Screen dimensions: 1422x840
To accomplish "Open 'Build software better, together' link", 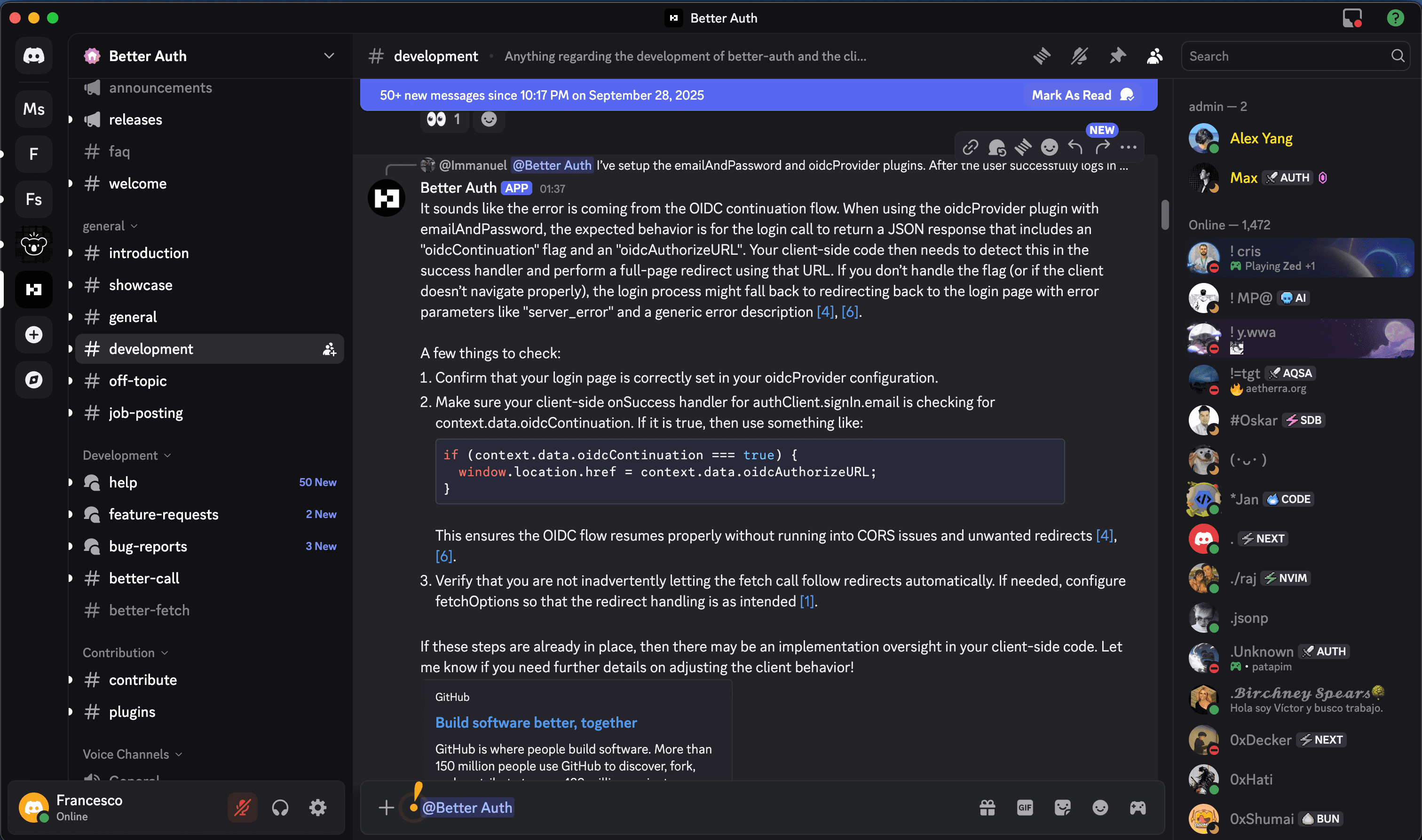I will click(x=536, y=723).
